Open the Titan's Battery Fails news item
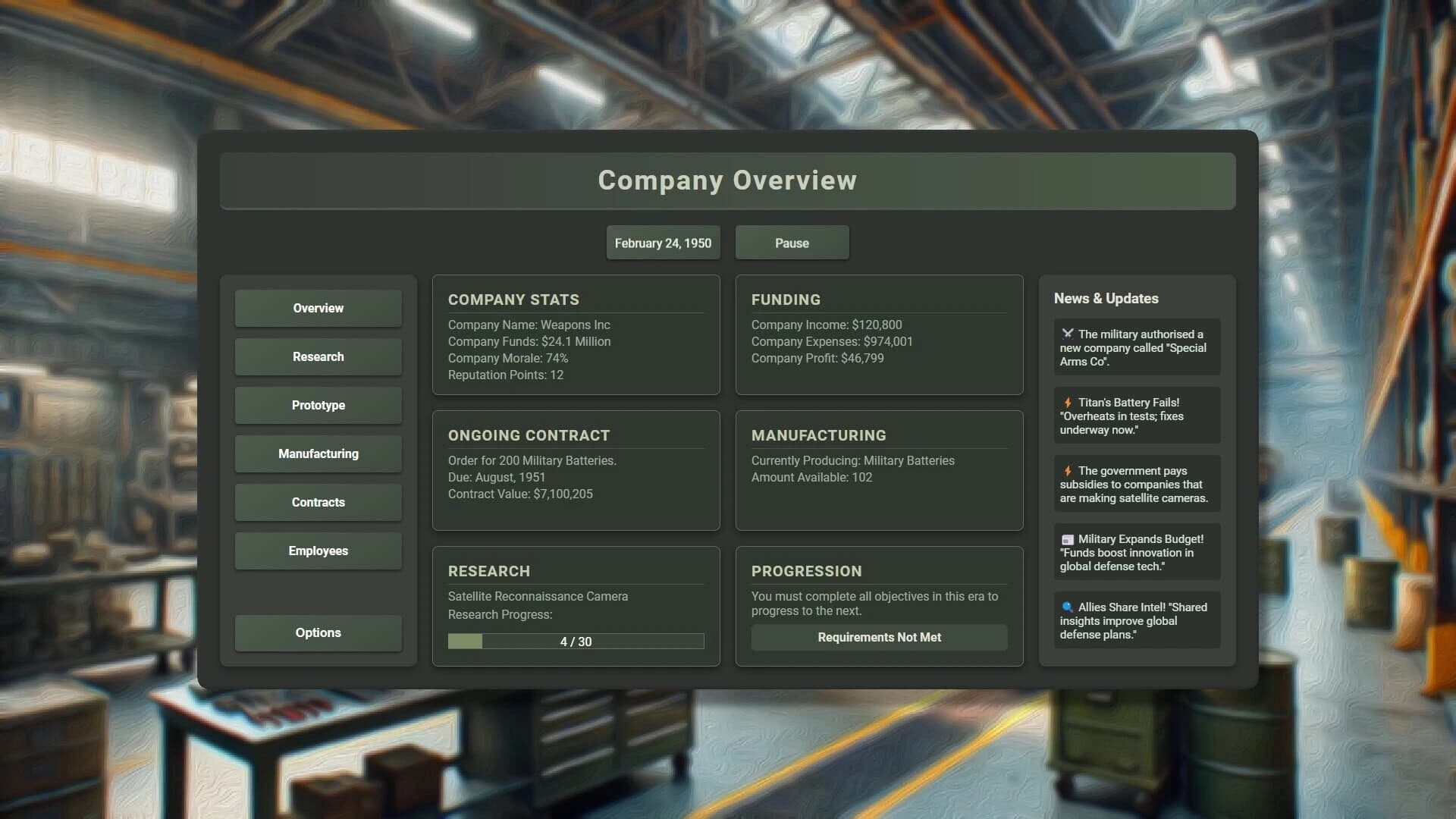 [x=1136, y=416]
